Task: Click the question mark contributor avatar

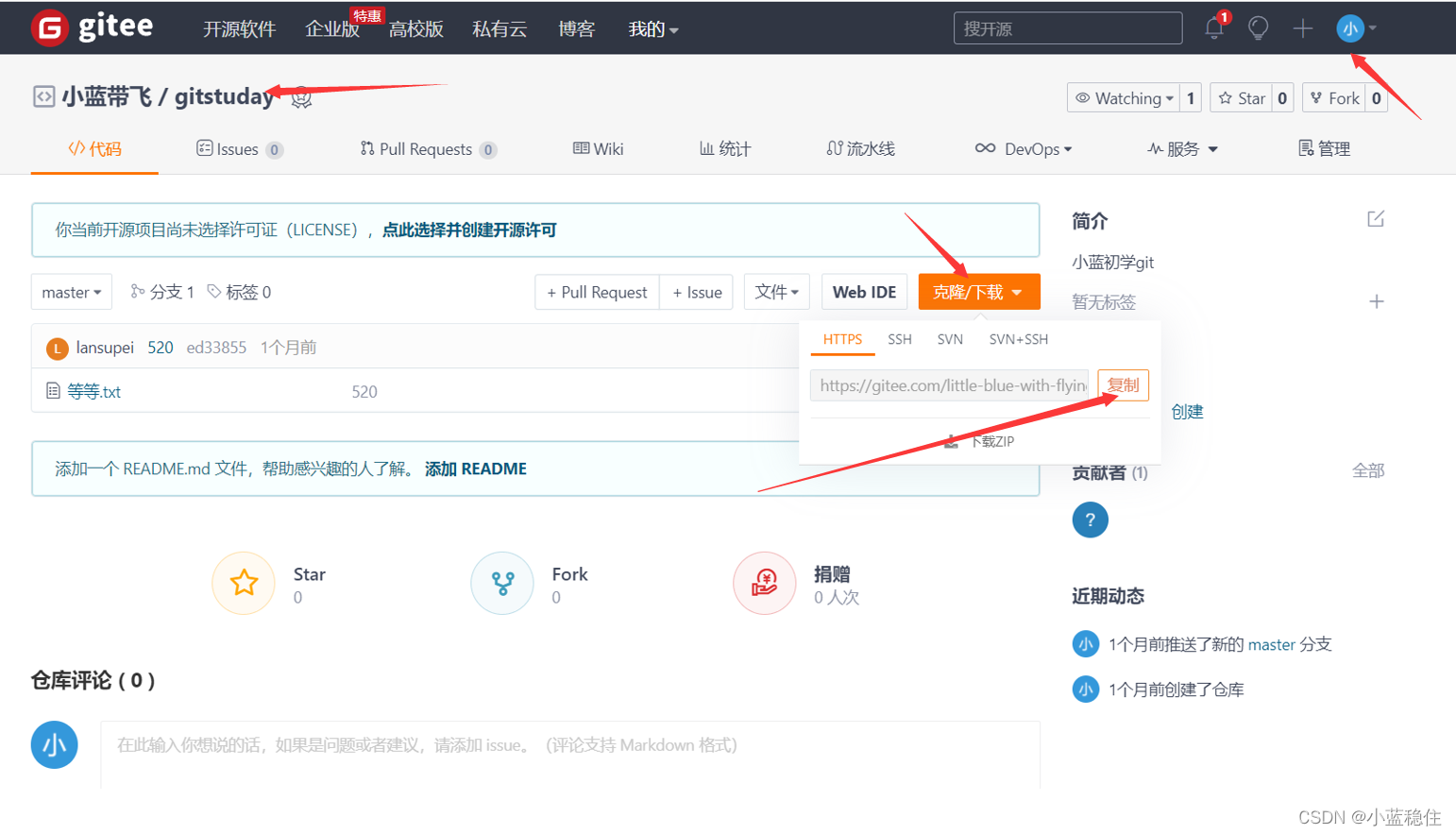Action: point(1090,520)
